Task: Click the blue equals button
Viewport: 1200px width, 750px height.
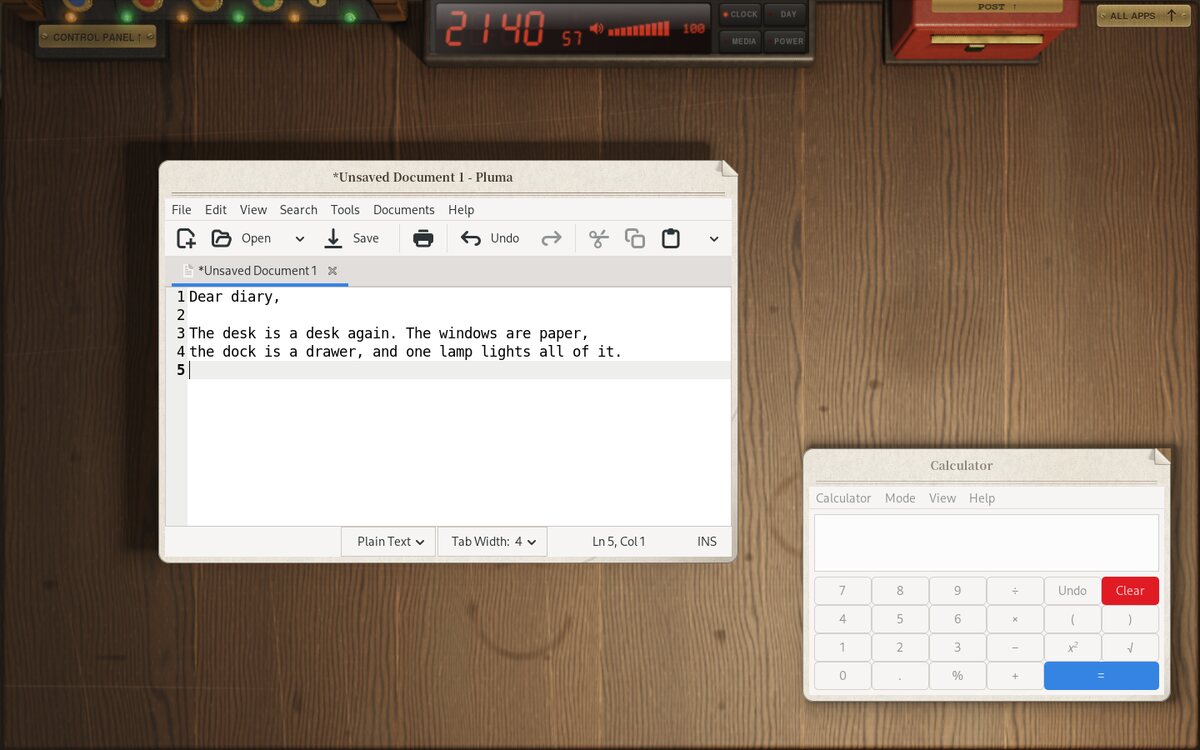Action: 1101,675
